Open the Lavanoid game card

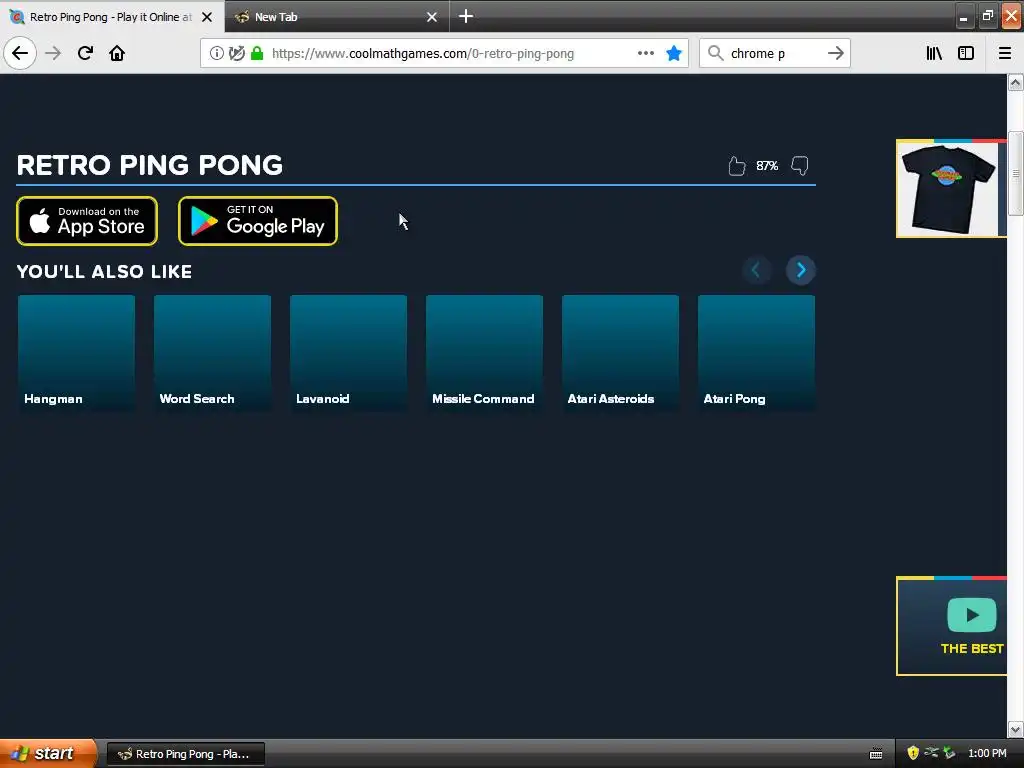[348, 353]
